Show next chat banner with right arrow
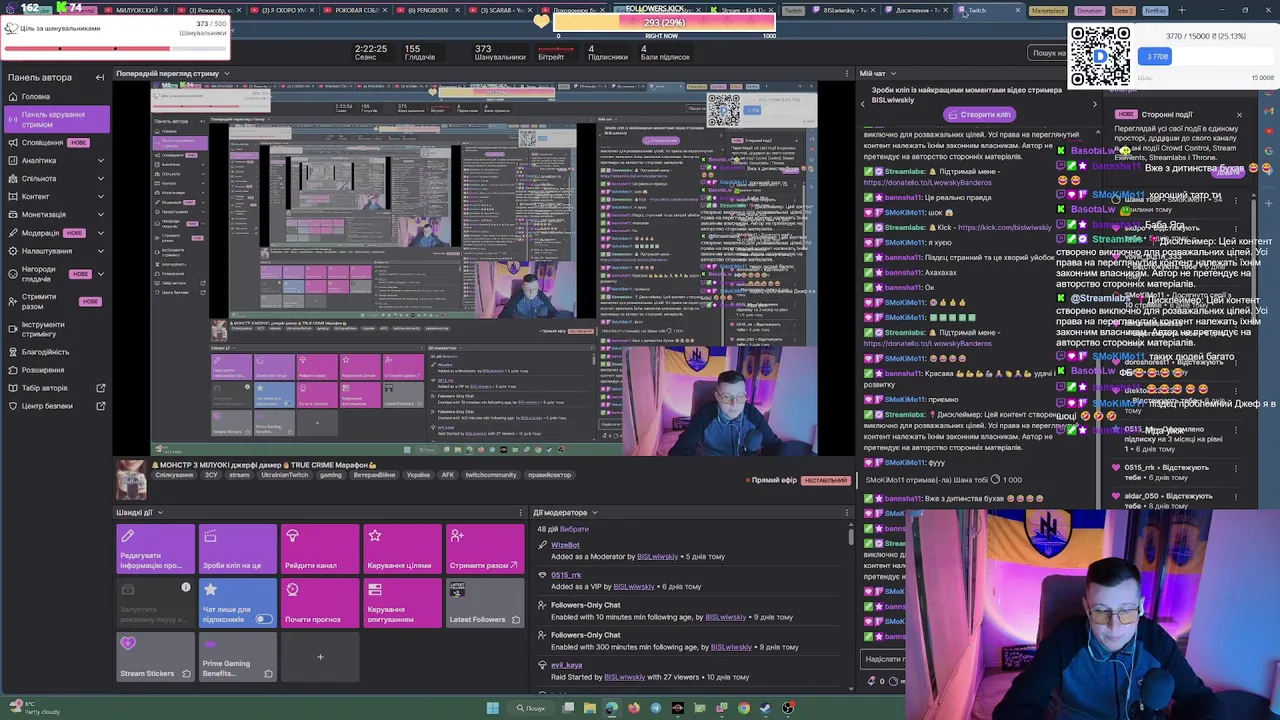Viewport: 1280px width, 720px height. click(x=1094, y=104)
